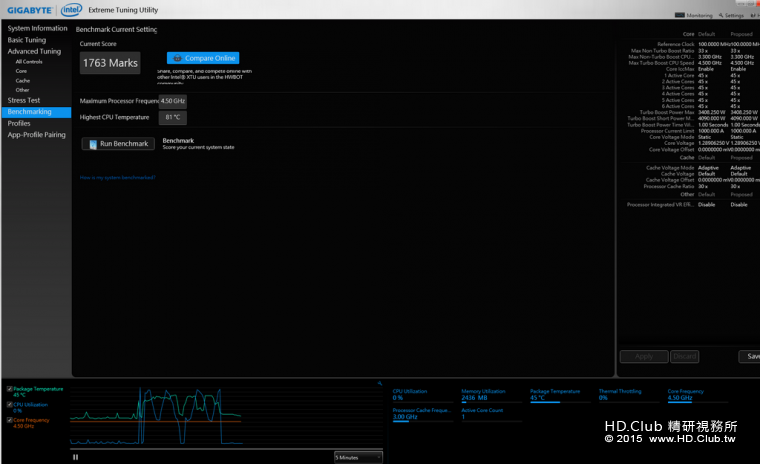The image size is (760, 464).
Task: Pause the monitoring graph
Action: pyautogui.click(x=76, y=457)
